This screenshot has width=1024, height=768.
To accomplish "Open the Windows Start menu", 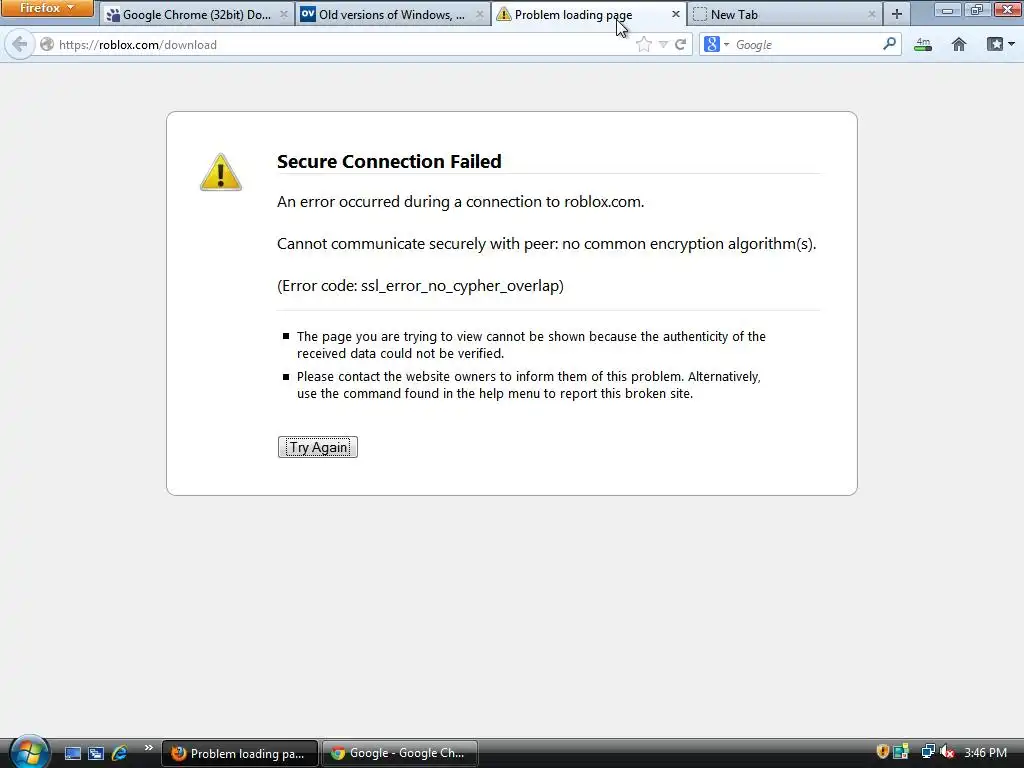I will [29, 752].
